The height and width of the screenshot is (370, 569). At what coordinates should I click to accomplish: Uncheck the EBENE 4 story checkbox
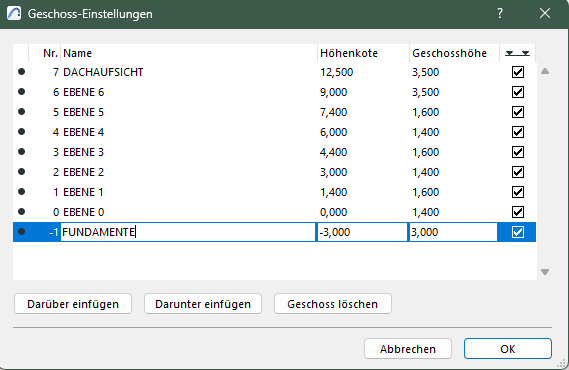pos(518,132)
